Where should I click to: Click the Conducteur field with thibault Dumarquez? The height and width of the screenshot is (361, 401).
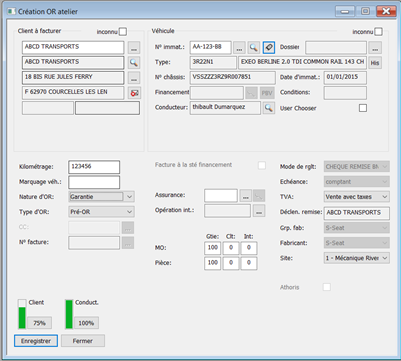[225, 108]
